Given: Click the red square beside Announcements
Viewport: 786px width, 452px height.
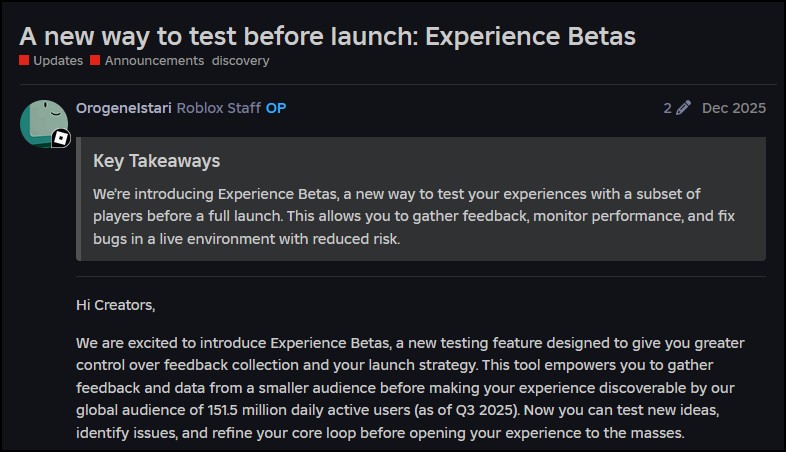Looking at the screenshot, I should 95,61.
